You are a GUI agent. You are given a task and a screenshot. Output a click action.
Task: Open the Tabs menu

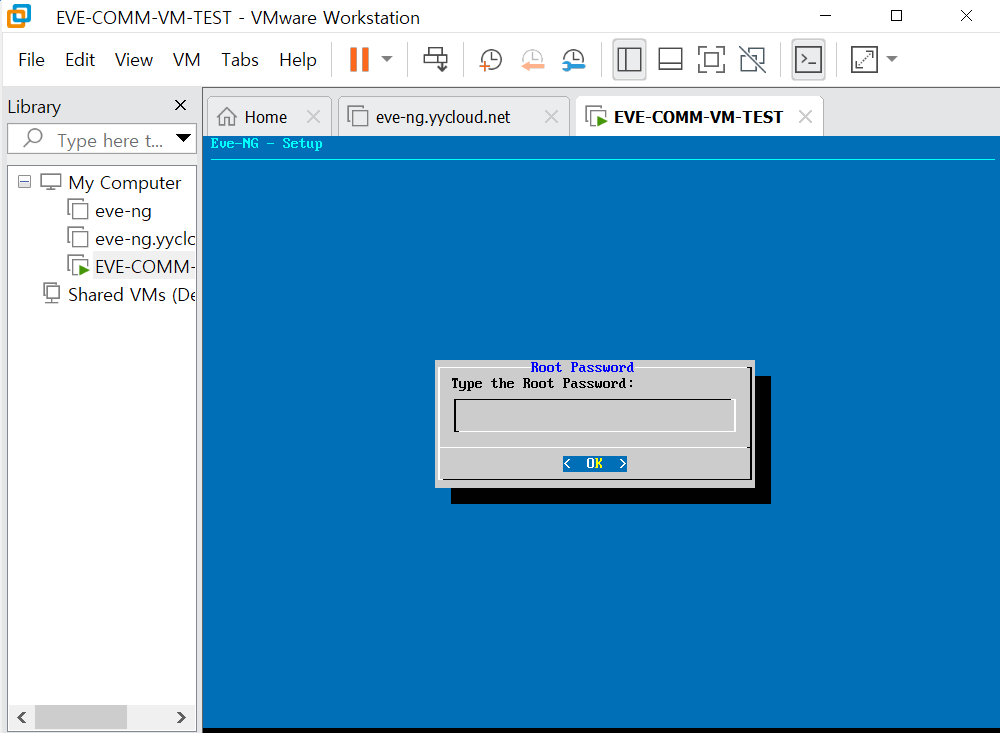(240, 60)
